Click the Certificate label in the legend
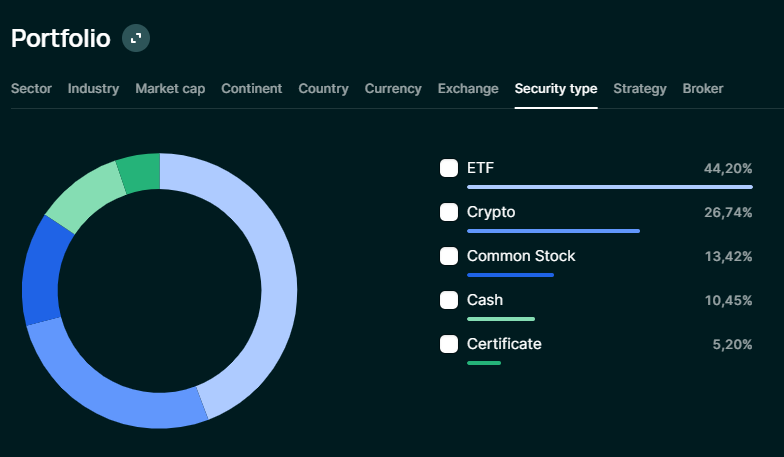This screenshot has height=457, width=784. coord(504,344)
